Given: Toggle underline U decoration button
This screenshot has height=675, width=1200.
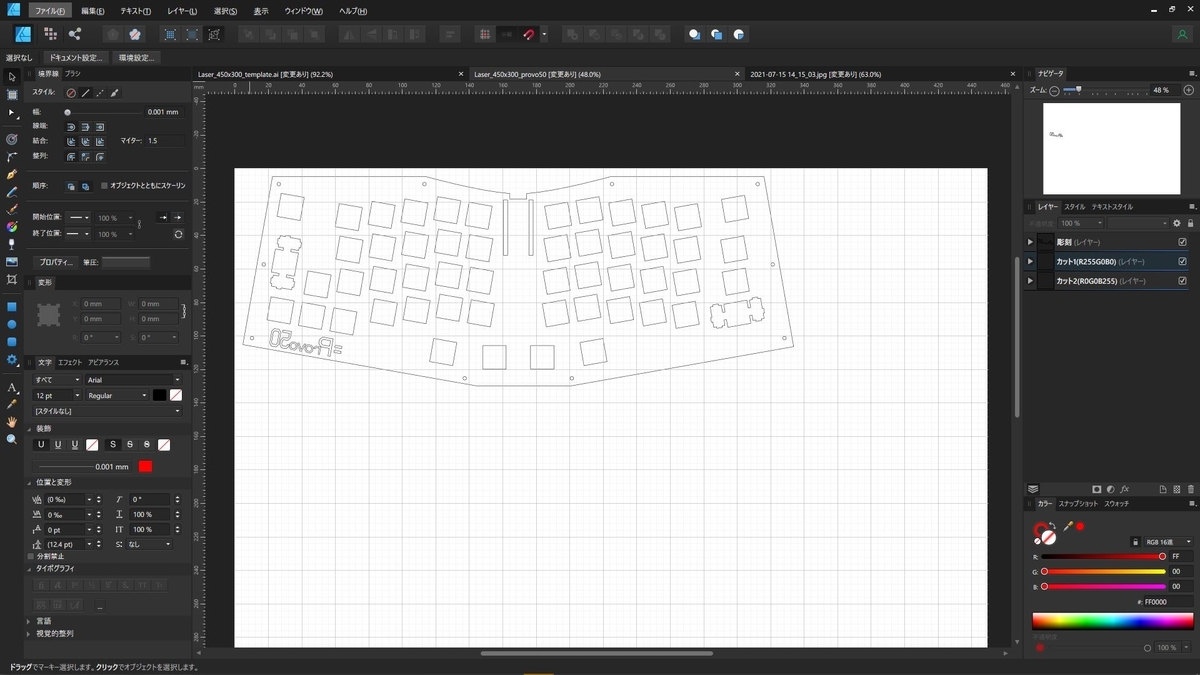Looking at the screenshot, I should click(x=41, y=444).
